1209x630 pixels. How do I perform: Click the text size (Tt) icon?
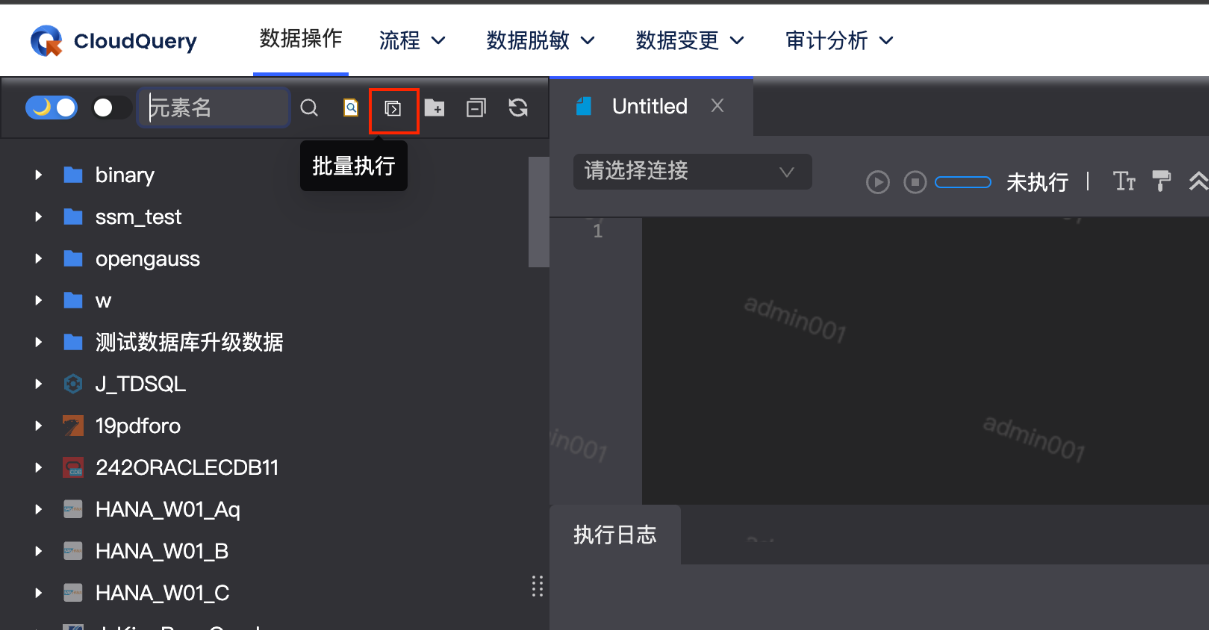(x=1125, y=181)
